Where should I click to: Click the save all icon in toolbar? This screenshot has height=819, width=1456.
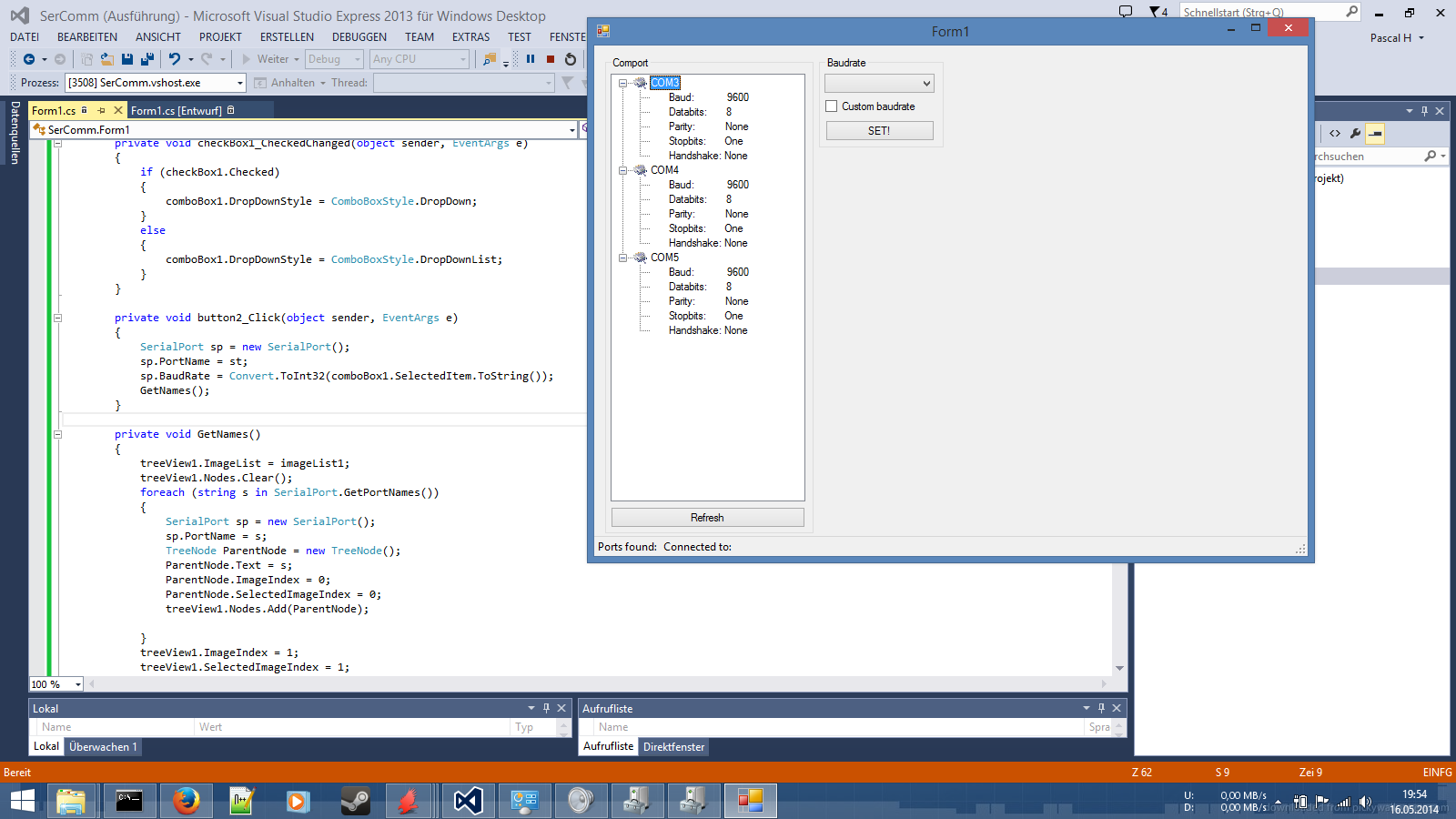pos(147,59)
